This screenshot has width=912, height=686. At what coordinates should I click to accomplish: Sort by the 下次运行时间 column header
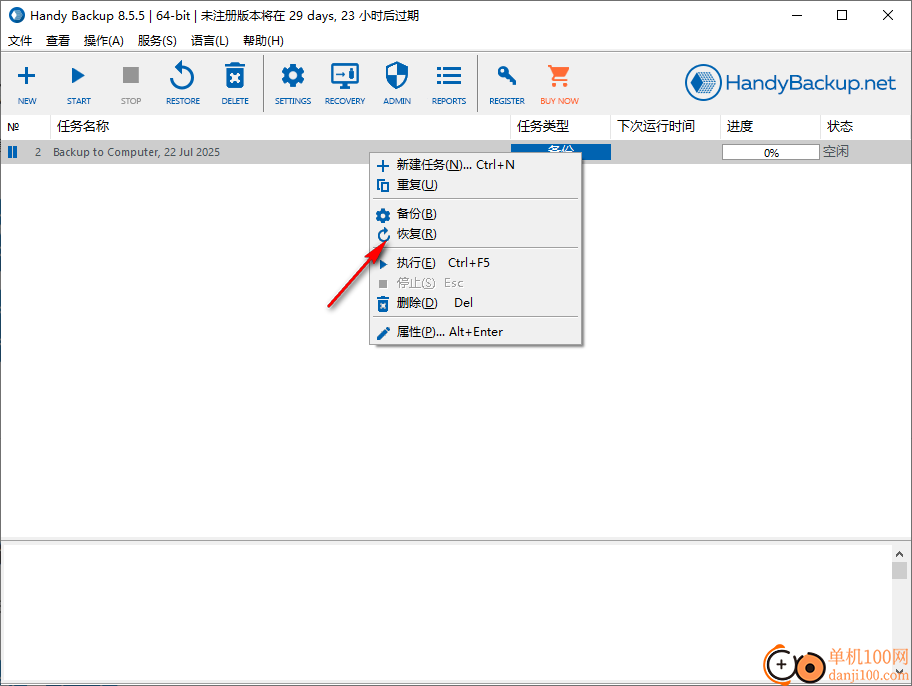[666, 127]
